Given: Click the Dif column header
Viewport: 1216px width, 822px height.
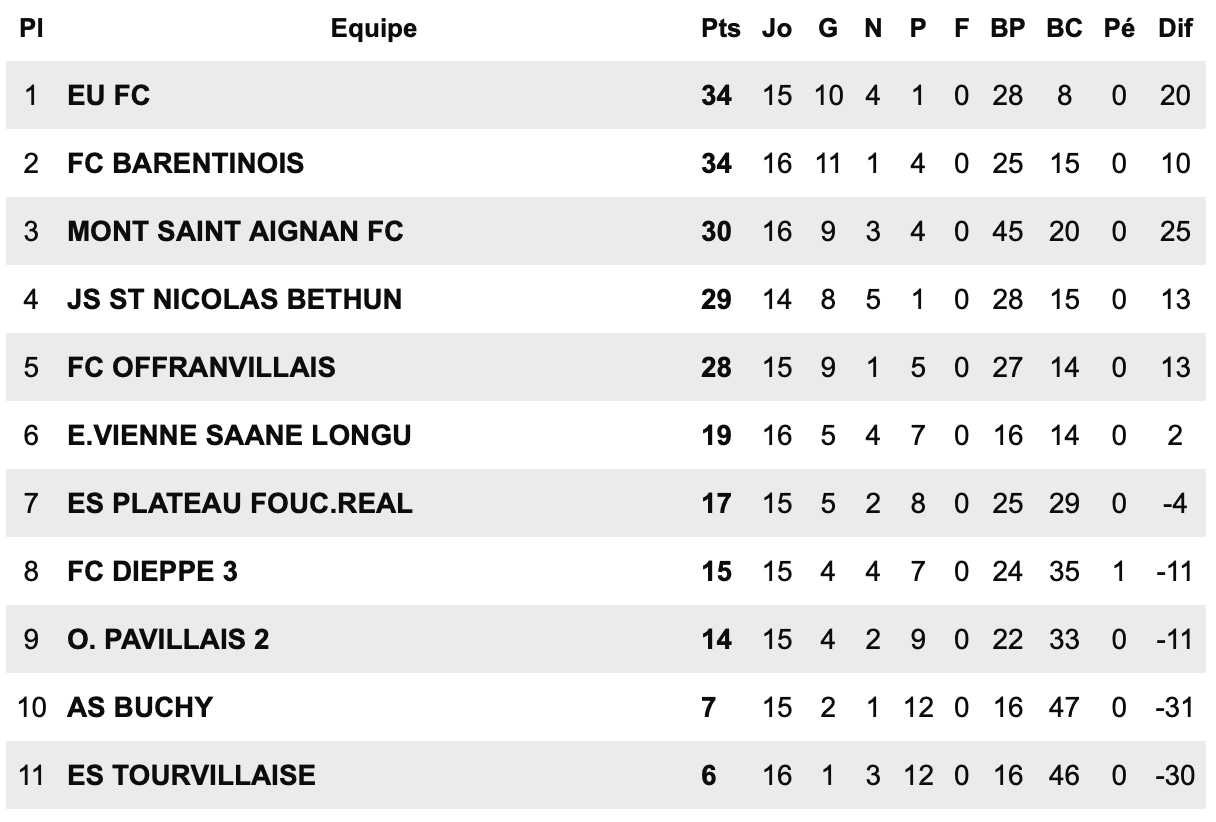Looking at the screenshot, I should (x=1175, y=29).
